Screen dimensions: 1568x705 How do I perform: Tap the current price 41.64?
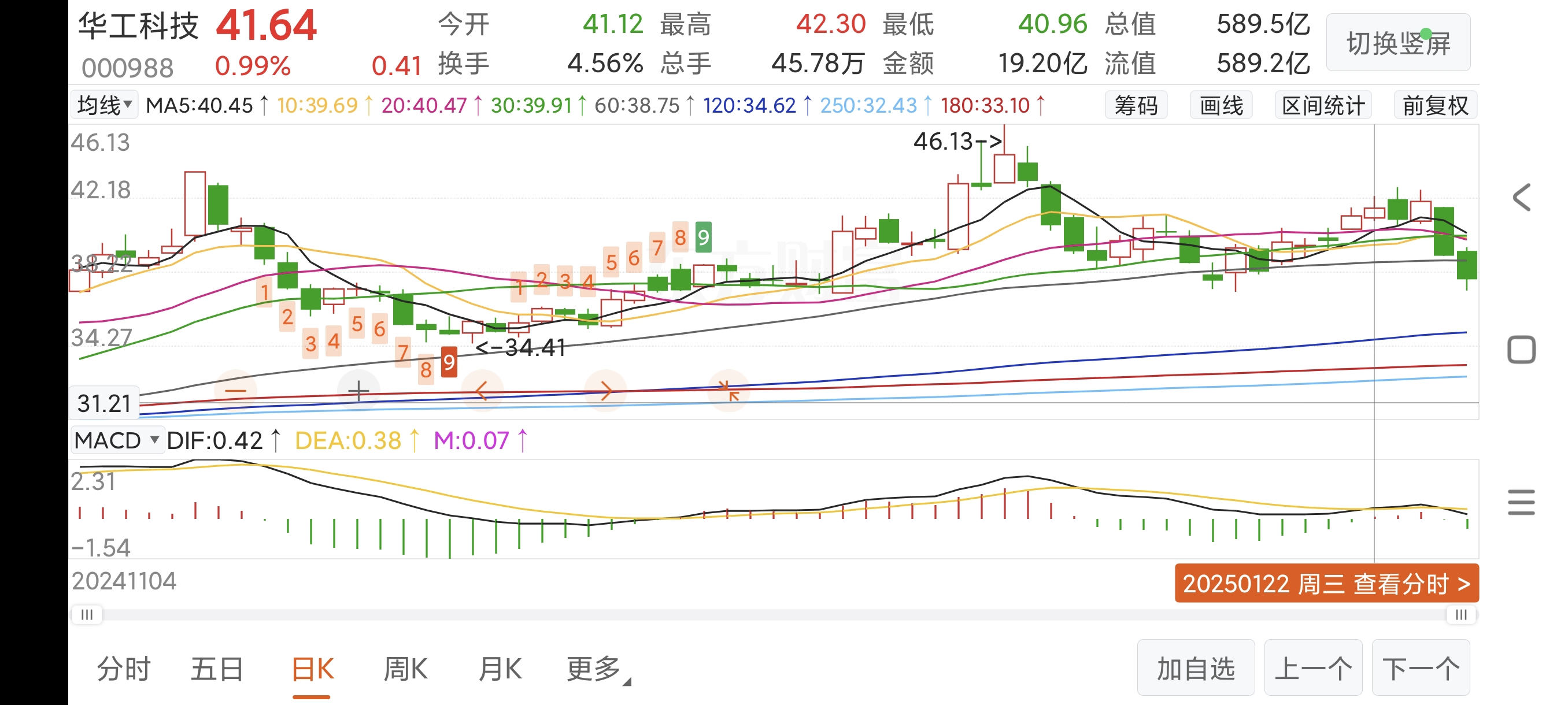[x=266, y=25]
